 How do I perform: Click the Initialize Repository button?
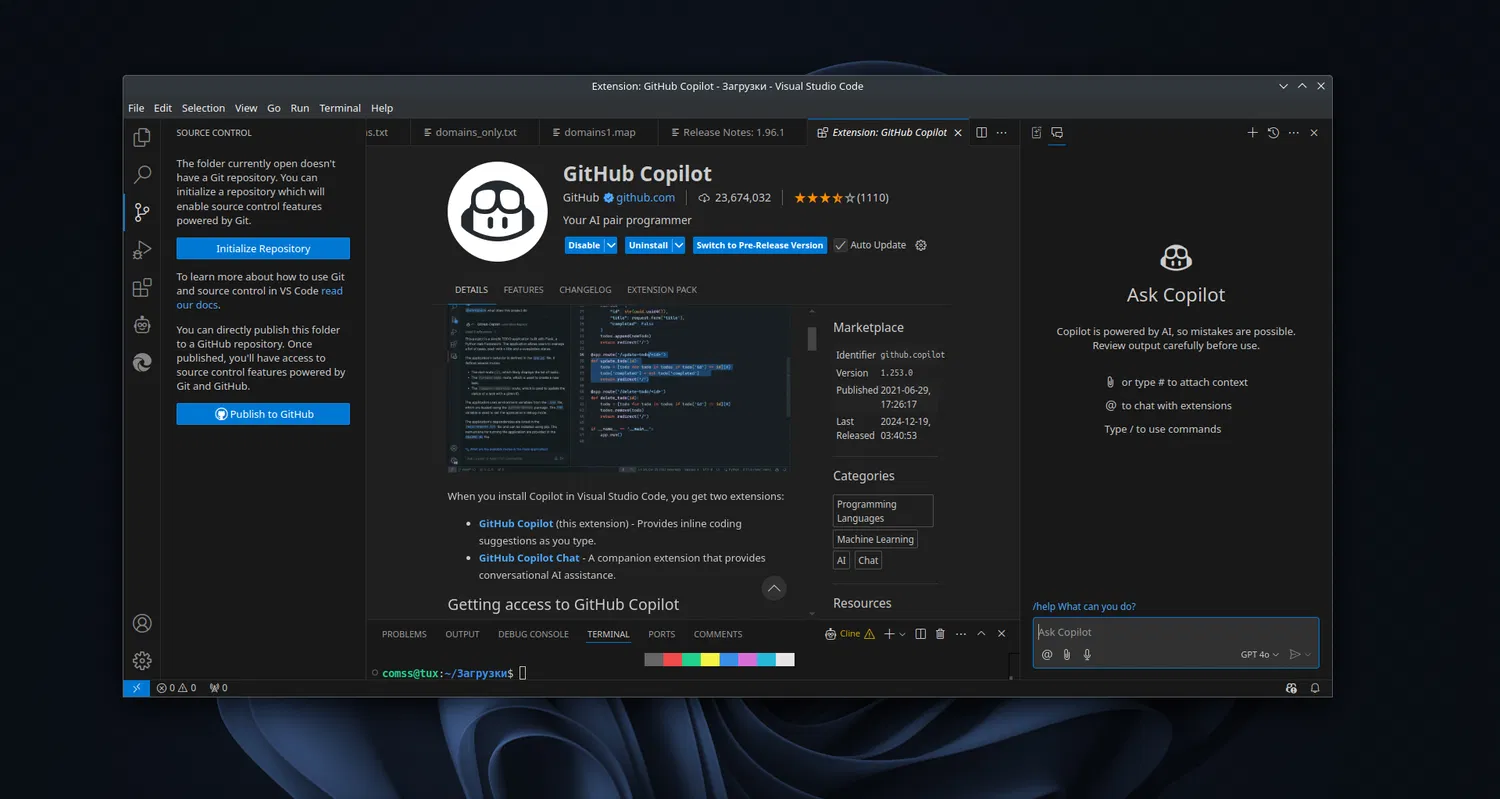pos(263,249)
